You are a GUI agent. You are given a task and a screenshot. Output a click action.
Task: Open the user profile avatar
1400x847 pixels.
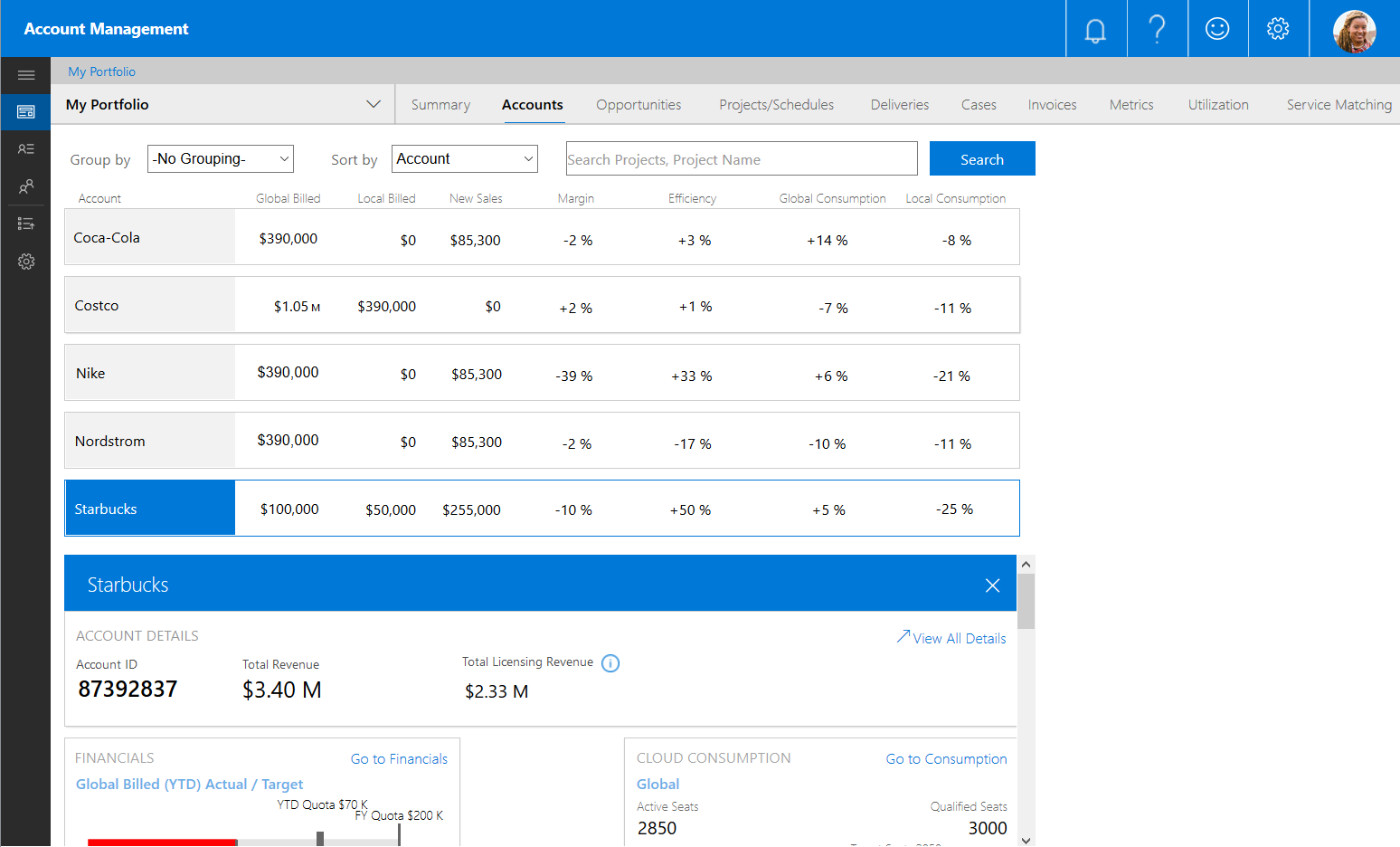click(1354, 31)
